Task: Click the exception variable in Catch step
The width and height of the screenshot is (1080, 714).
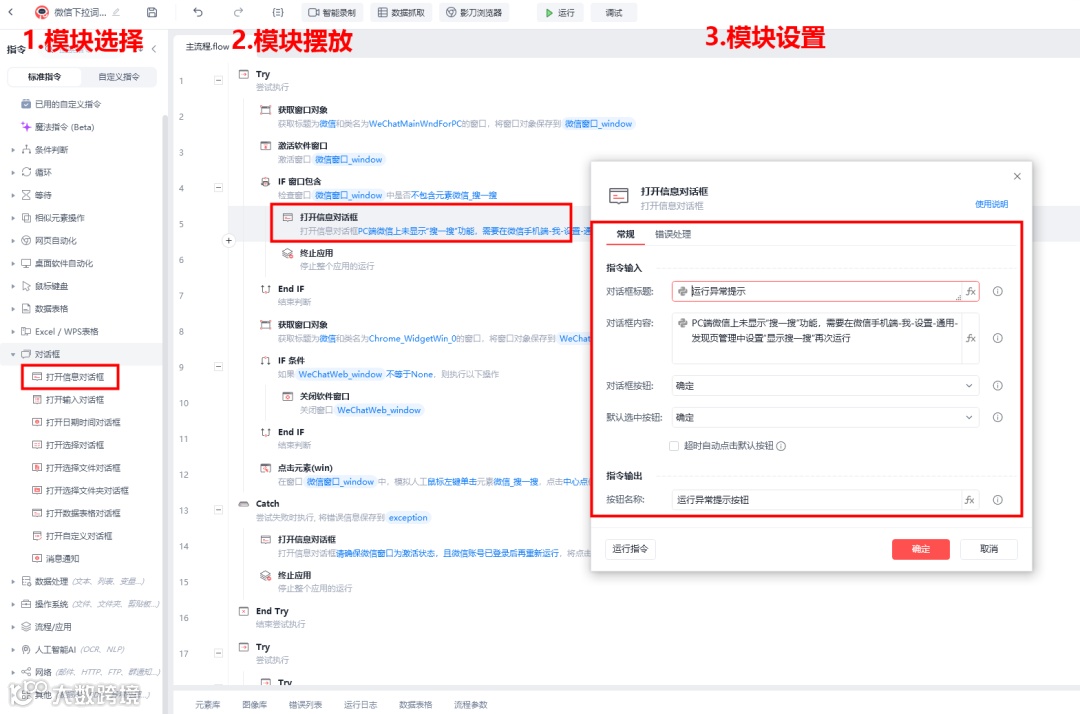Action: [x=408, y=517]
